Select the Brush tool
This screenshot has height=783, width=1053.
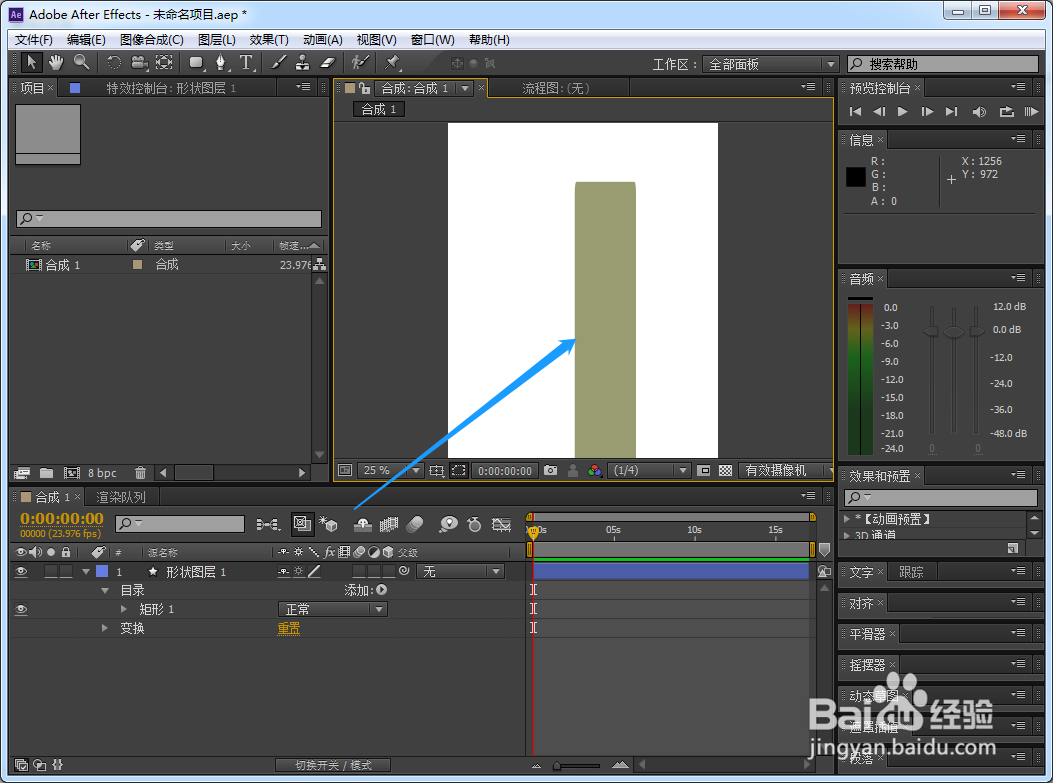(x=278, y=62)
